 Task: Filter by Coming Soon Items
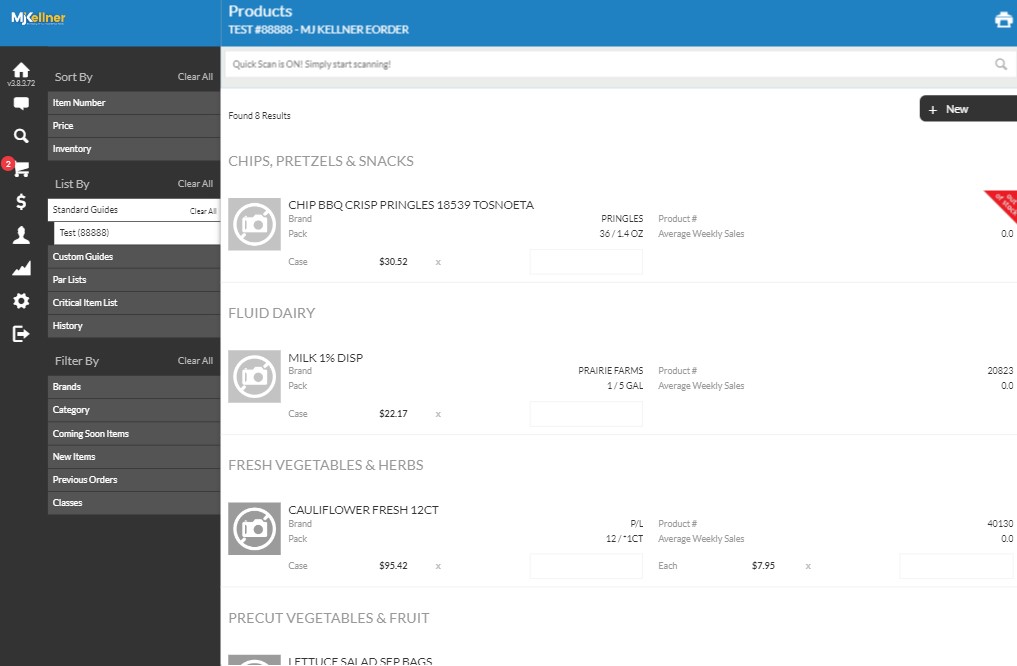134,433
